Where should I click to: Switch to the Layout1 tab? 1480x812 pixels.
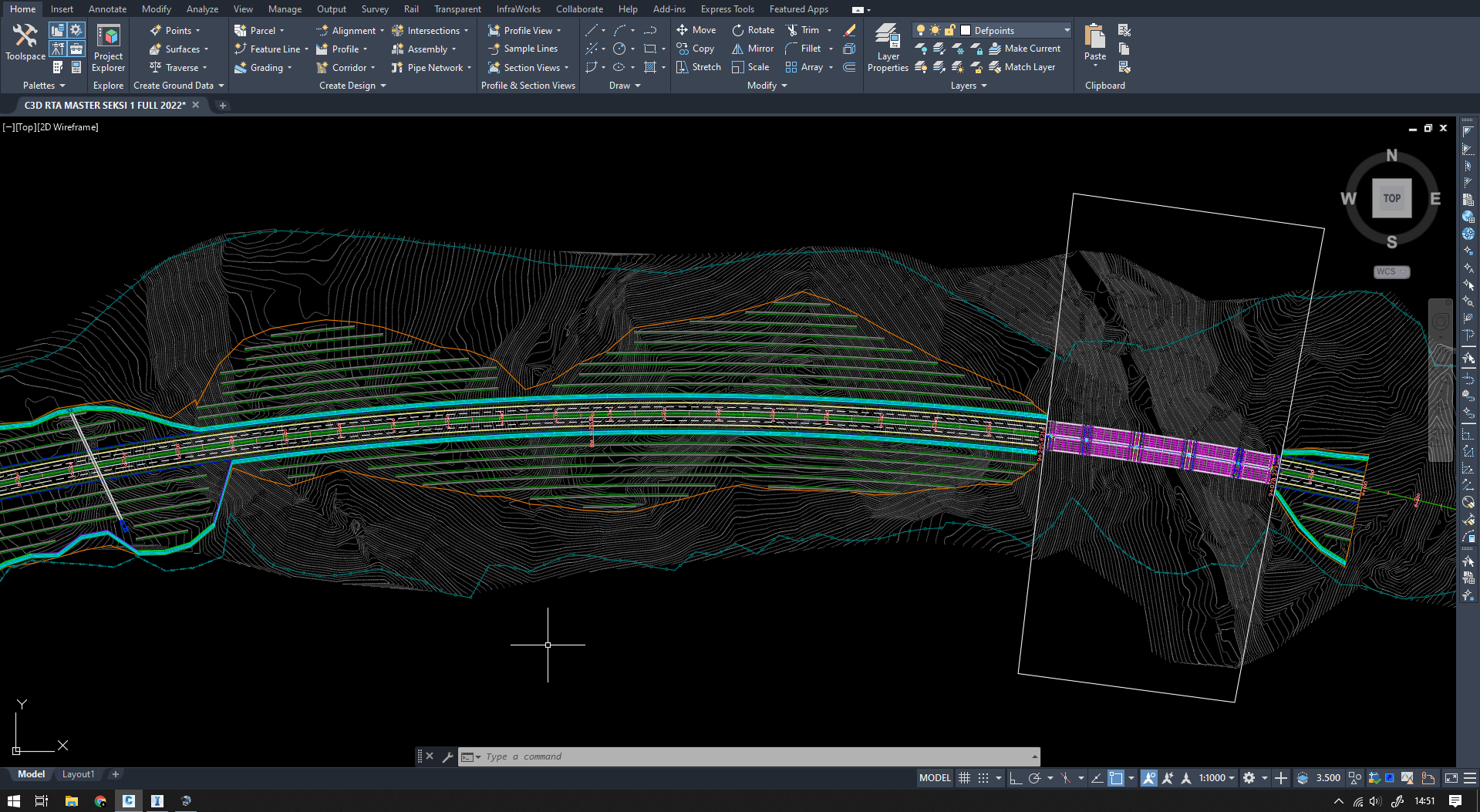(78, 773)
